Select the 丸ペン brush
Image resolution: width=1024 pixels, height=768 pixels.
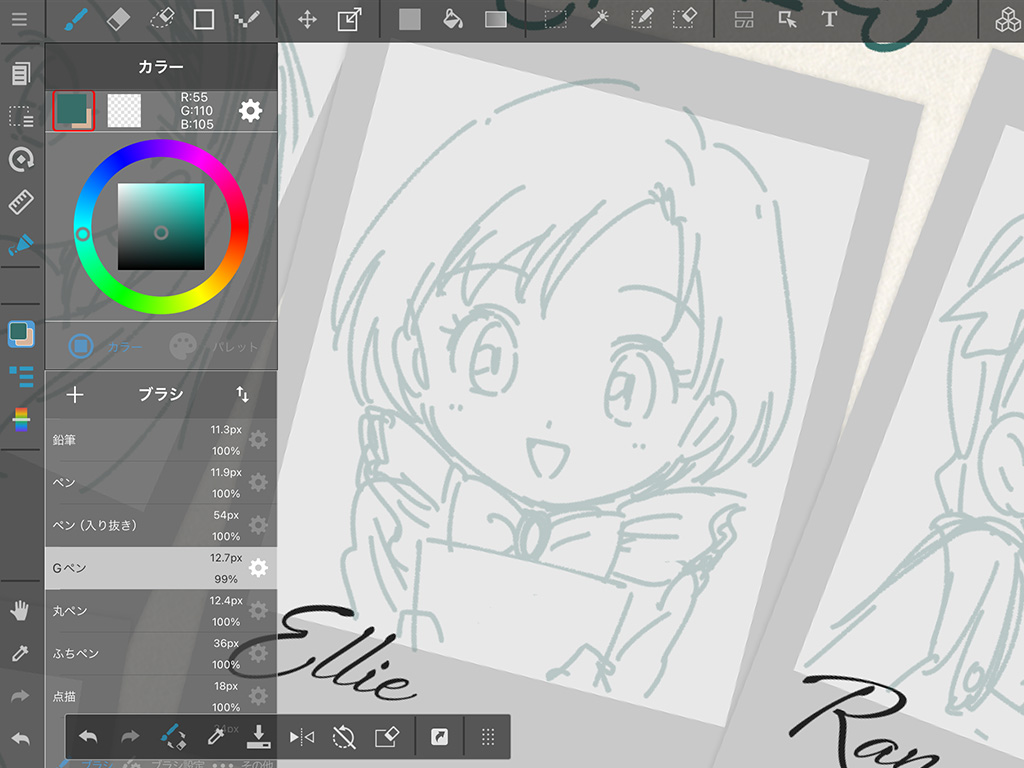click(x=130, y=611)
